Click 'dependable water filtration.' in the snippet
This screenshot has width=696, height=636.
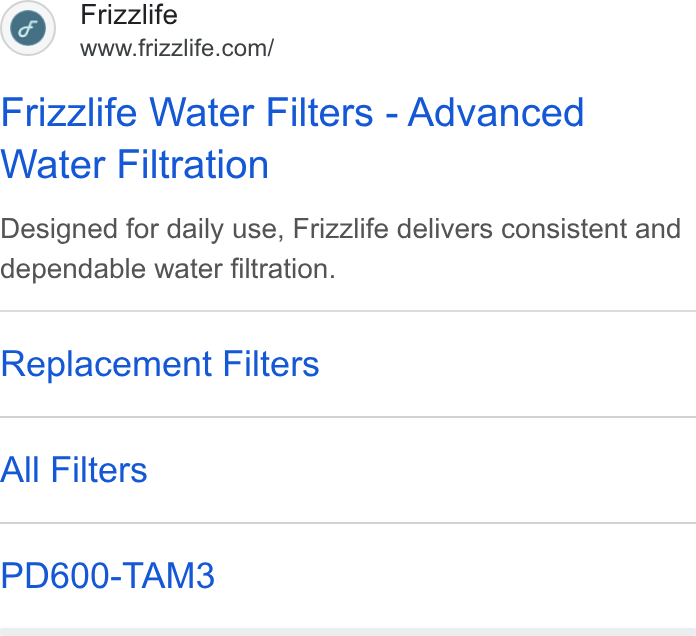168,269
